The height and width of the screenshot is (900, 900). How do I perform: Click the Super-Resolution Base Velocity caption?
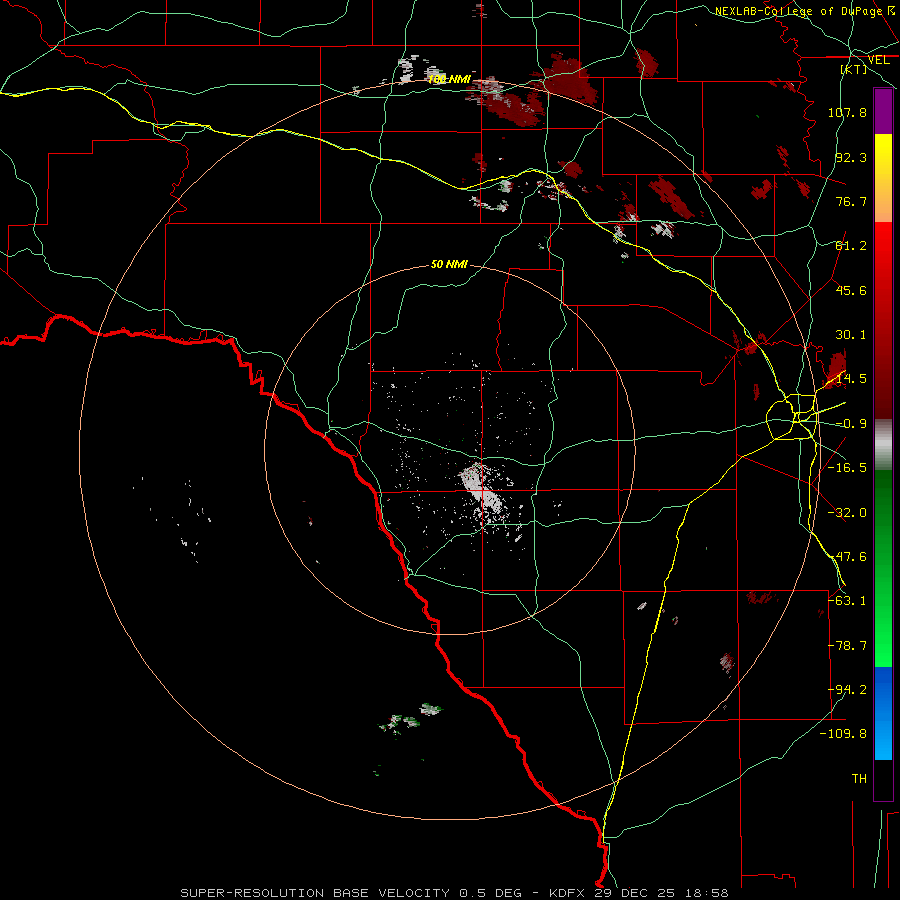point(455,893)
